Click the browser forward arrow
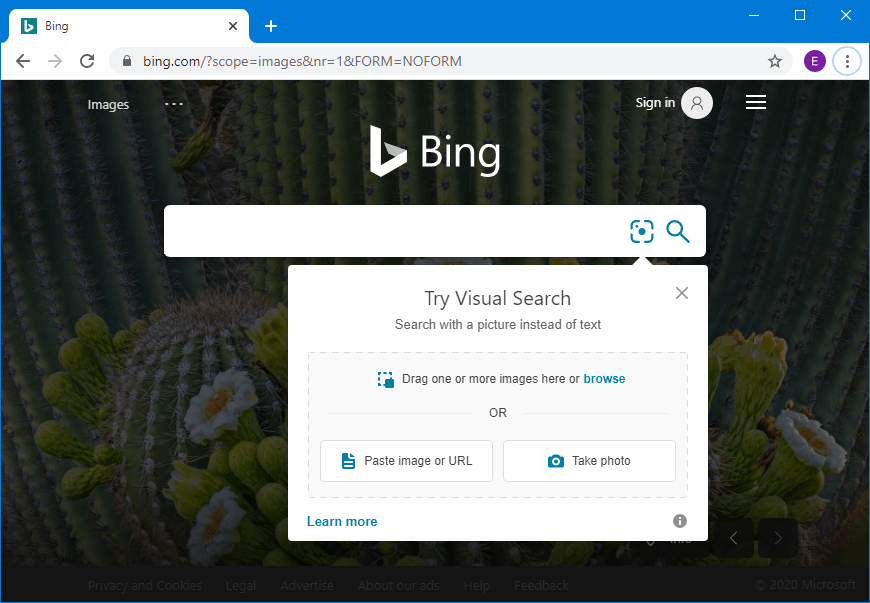 (55, 61)
